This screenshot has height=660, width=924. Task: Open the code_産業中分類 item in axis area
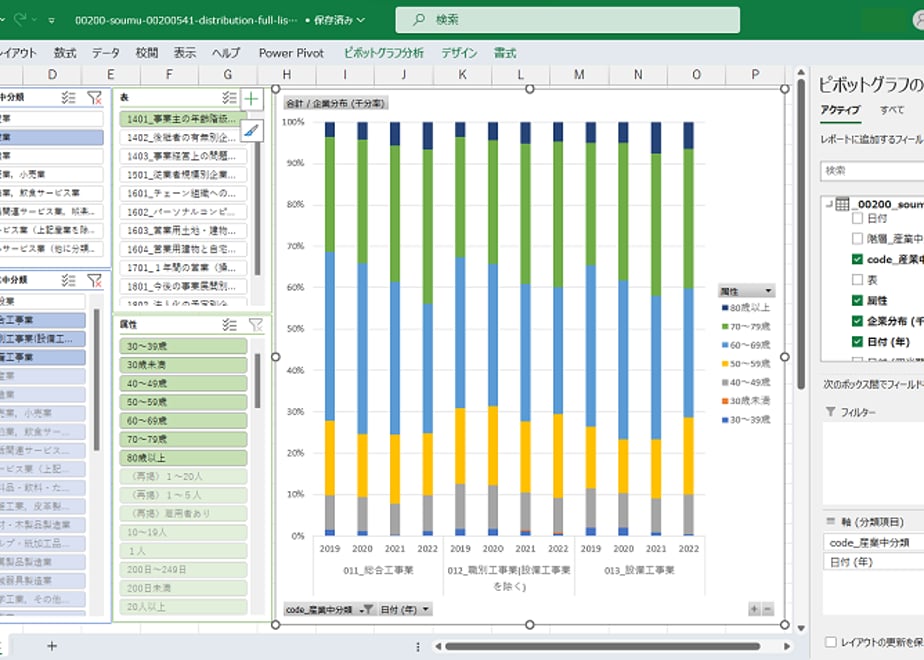[x=873, y=542]
